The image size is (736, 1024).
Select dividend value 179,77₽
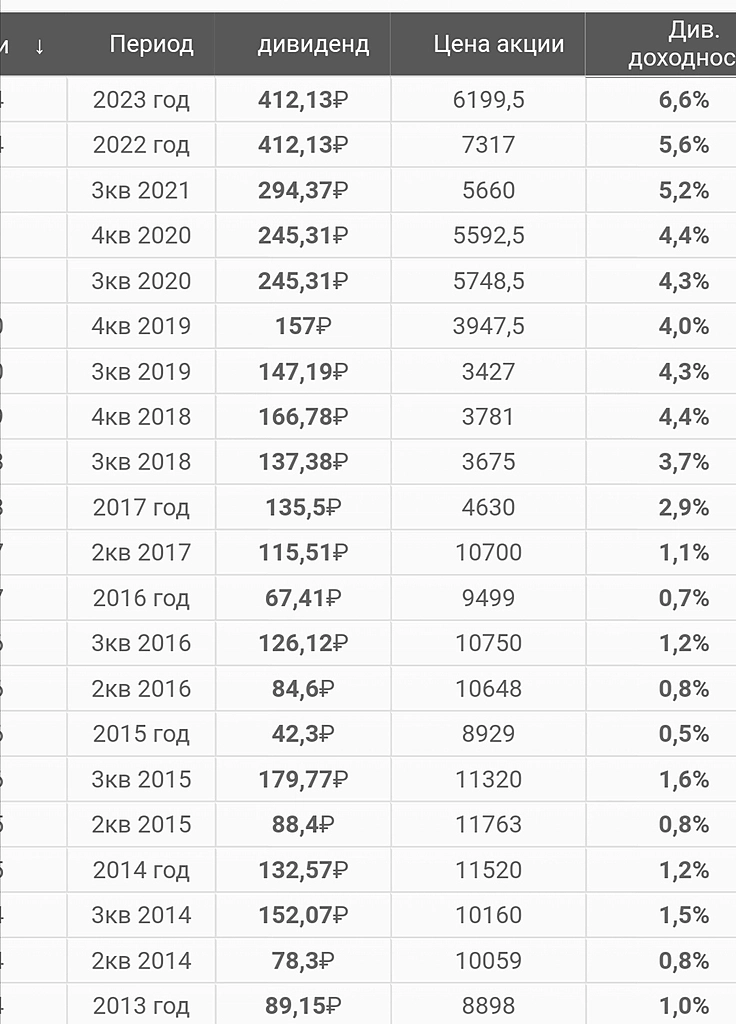303,779
